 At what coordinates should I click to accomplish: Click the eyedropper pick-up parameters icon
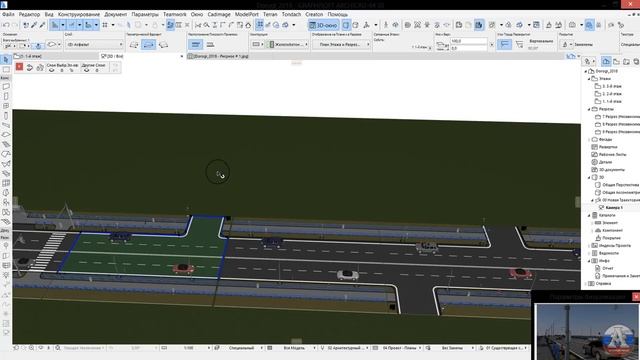pyautogui.click(x=34, y=25)
